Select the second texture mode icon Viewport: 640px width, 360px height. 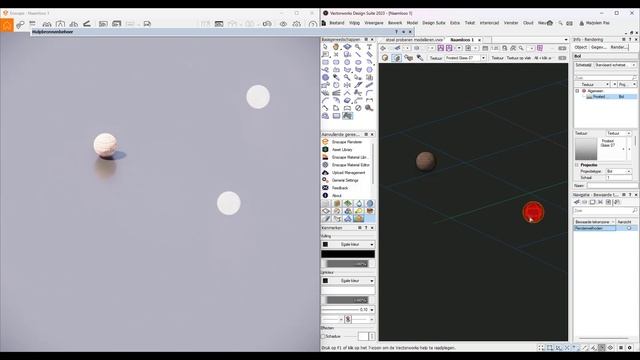(x=396, y=58)
